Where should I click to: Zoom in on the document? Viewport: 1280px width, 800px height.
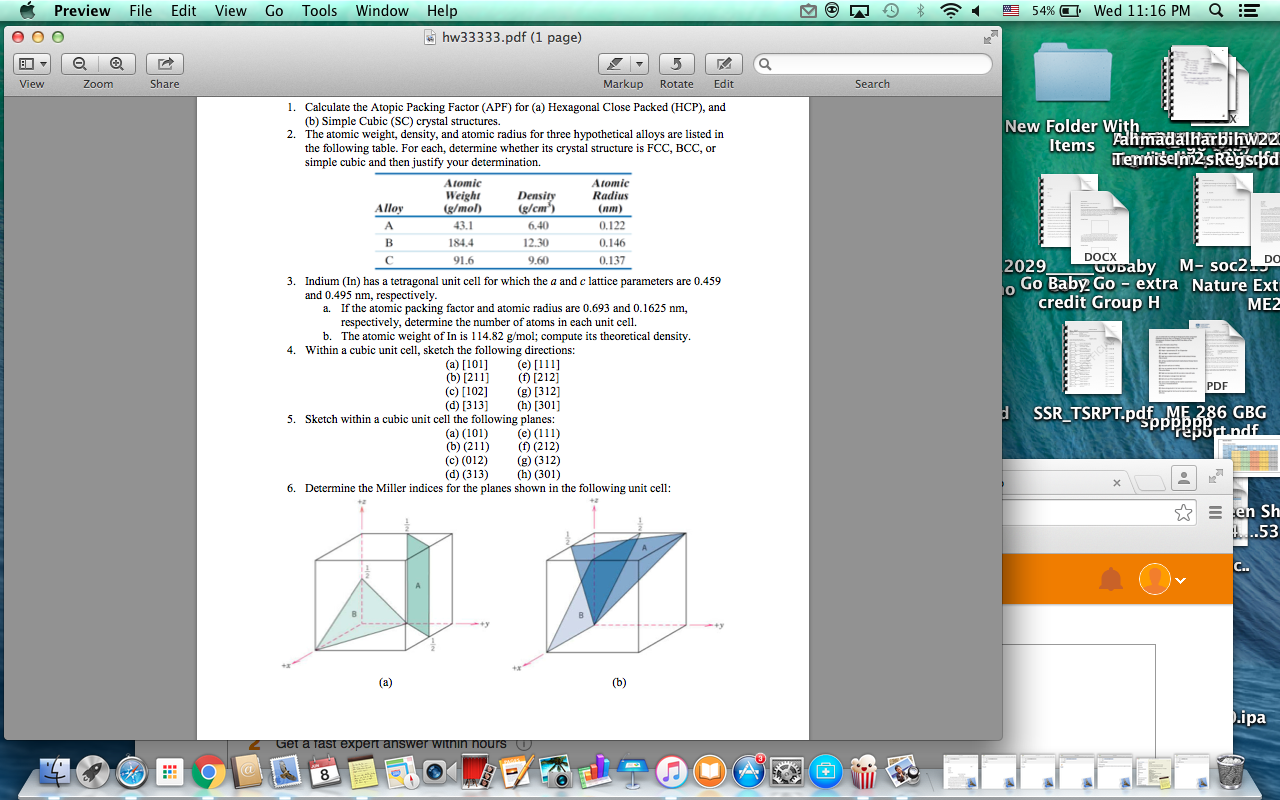tap(117, 63)
